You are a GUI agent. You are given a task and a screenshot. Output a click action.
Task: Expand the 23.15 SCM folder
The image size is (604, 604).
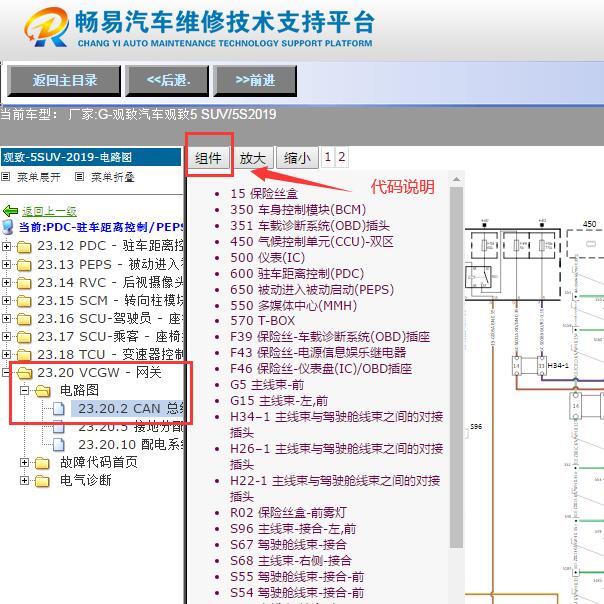[6, 300]
